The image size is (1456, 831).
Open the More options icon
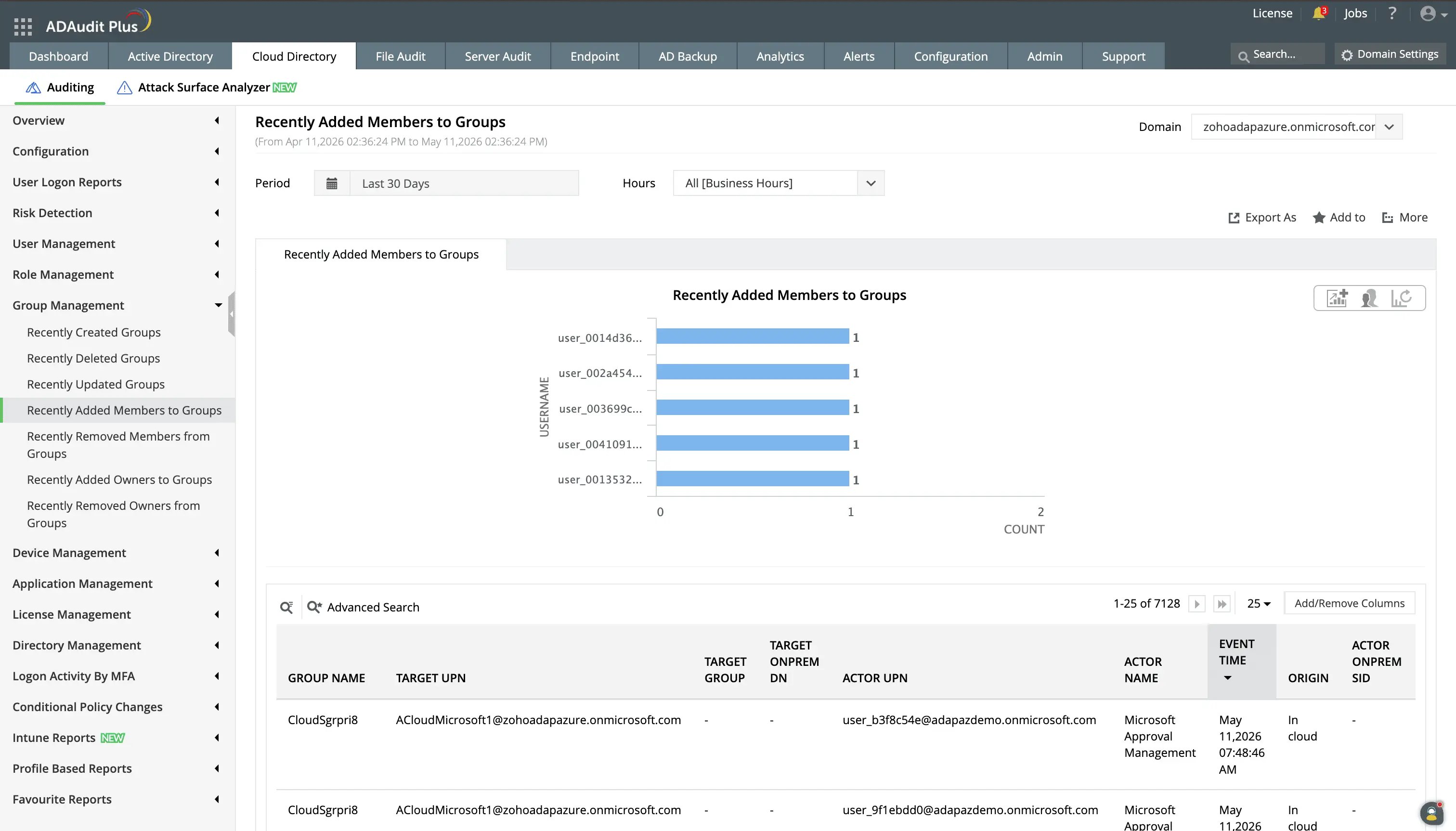1388,218
